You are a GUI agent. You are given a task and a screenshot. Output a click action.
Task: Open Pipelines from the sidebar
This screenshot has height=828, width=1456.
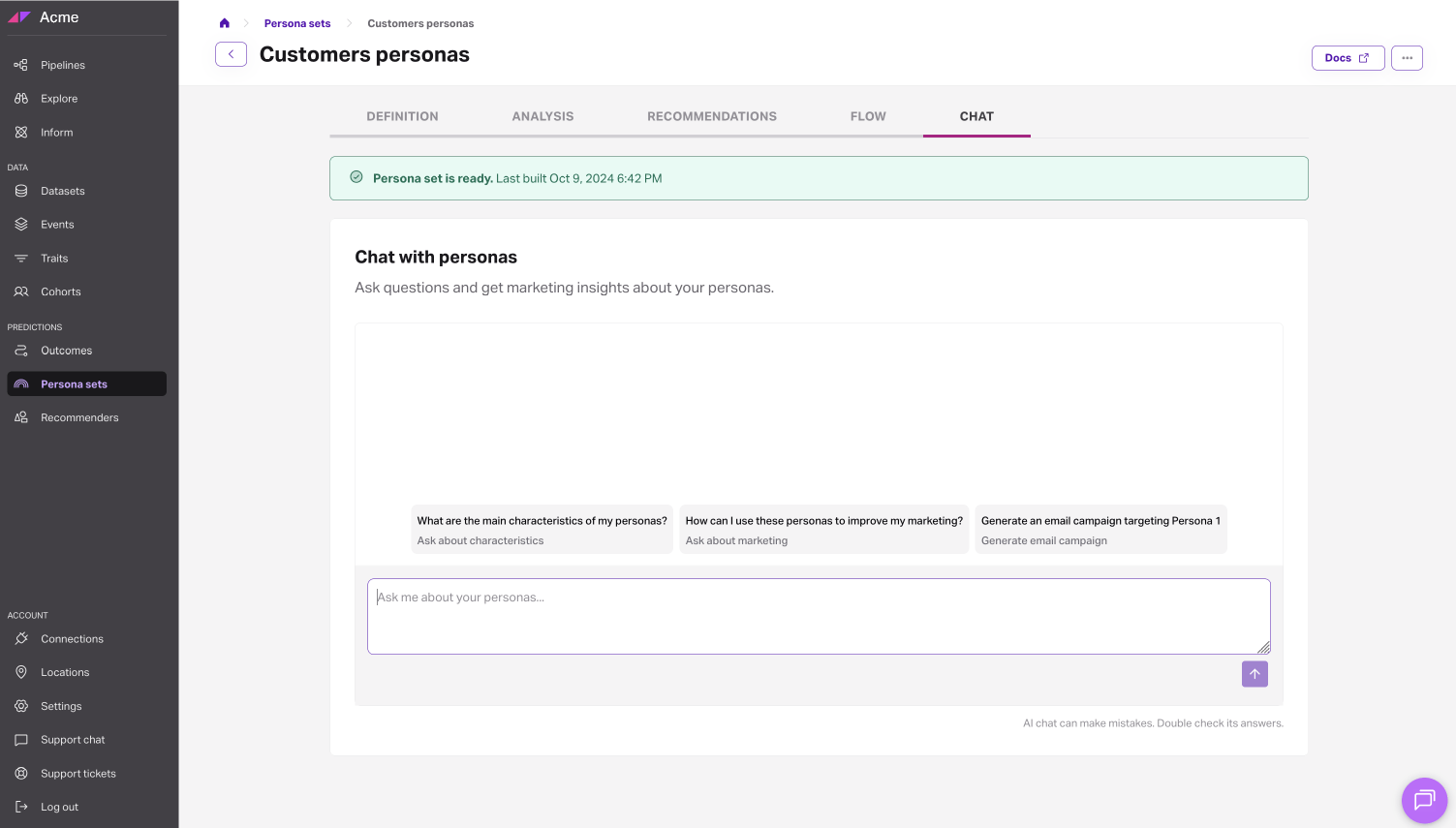pyautogui.click(x=62, y=65)
